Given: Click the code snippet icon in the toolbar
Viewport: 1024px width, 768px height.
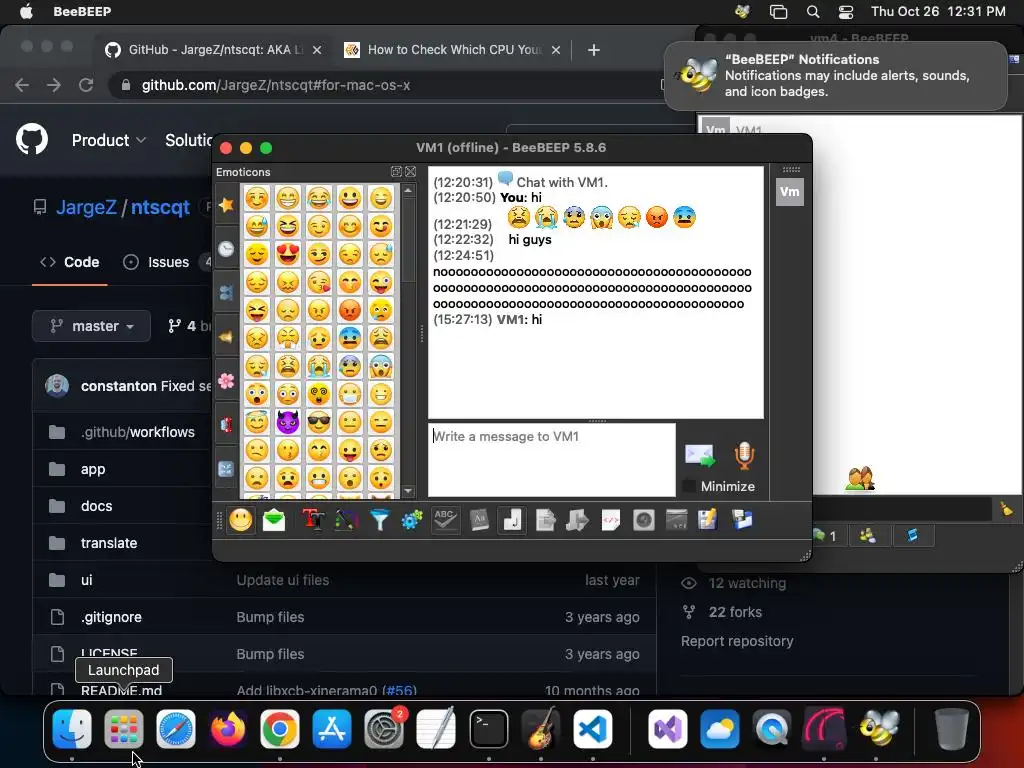Looking at the screenshot, I should click(x=611, y=520).
